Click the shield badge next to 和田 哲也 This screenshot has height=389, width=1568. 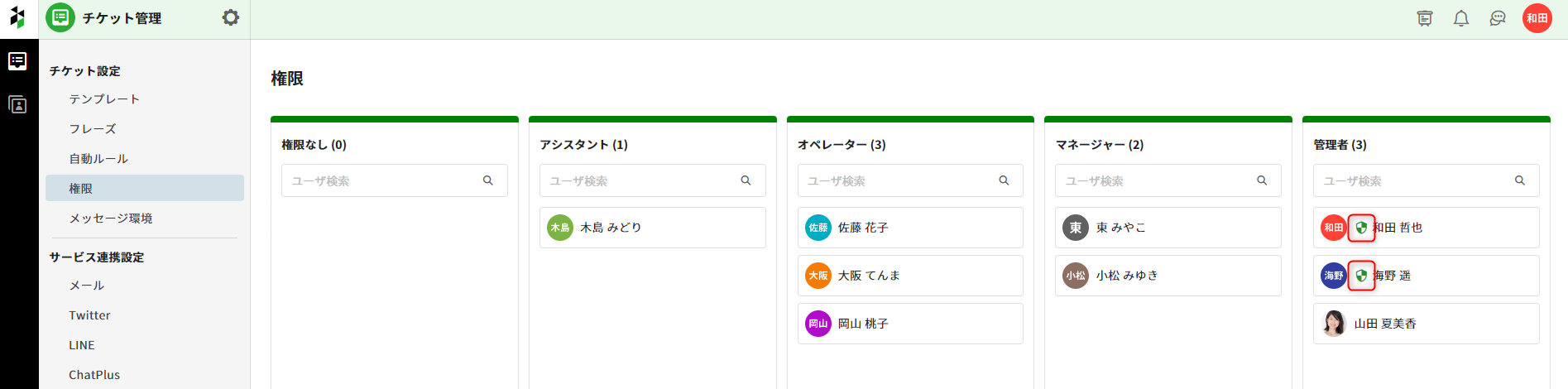[1361, 228]
